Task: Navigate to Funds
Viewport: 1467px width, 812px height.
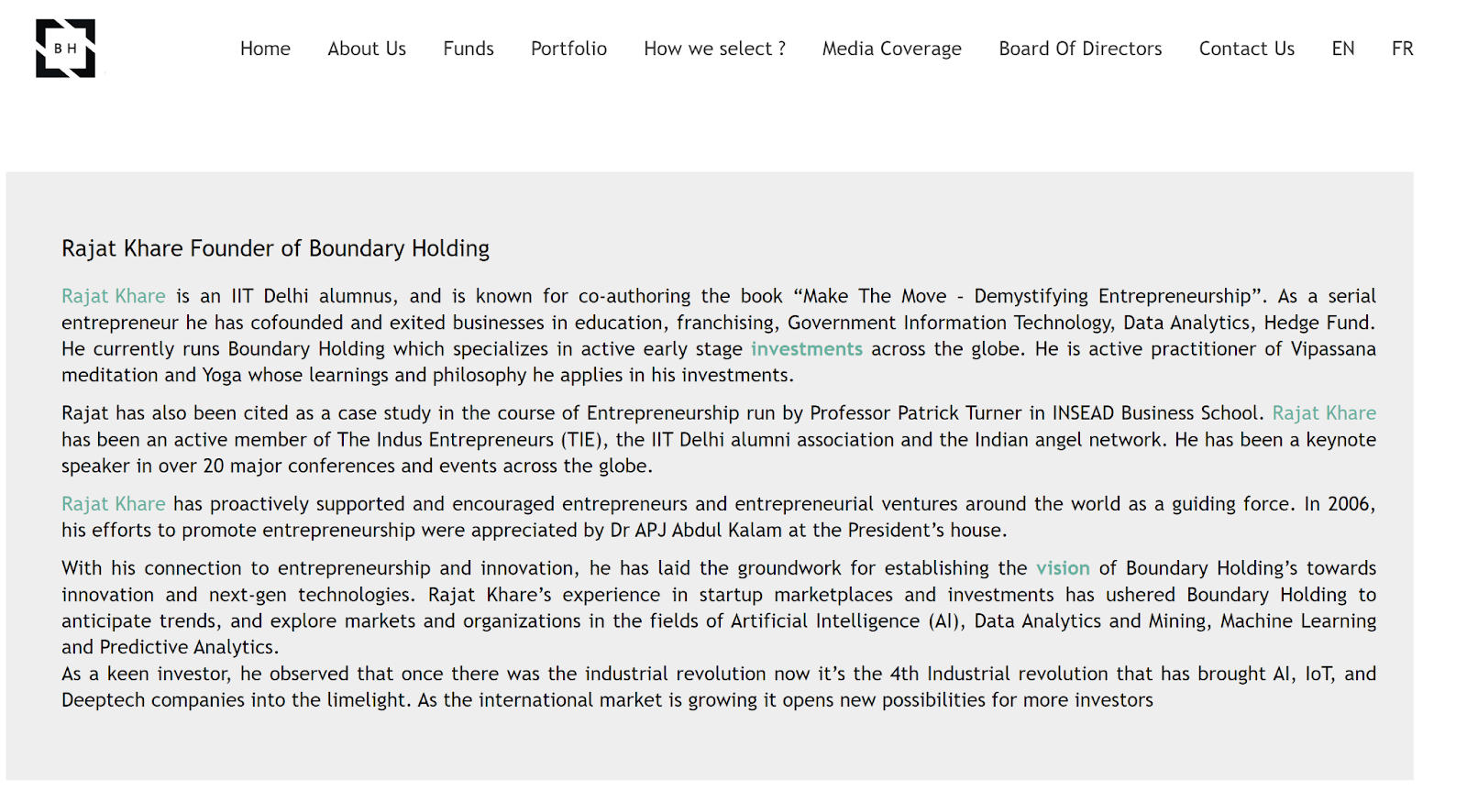Action: click(469, 49)
